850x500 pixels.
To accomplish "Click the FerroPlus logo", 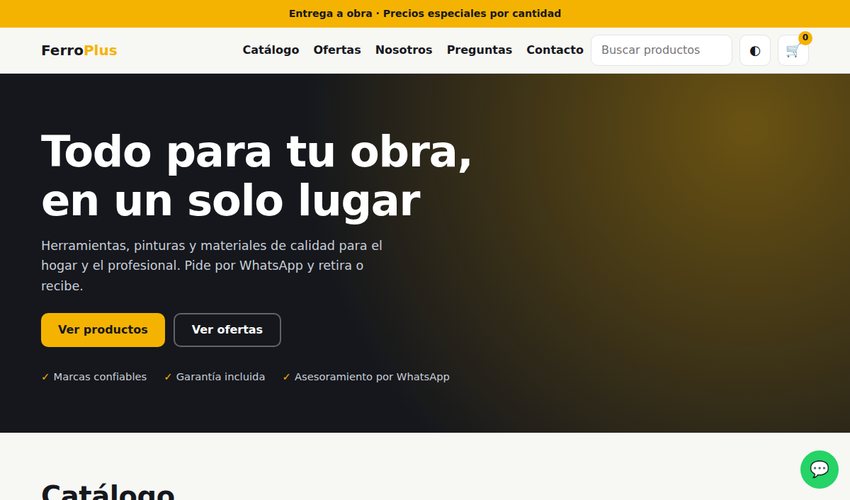I will coord(79,50).
